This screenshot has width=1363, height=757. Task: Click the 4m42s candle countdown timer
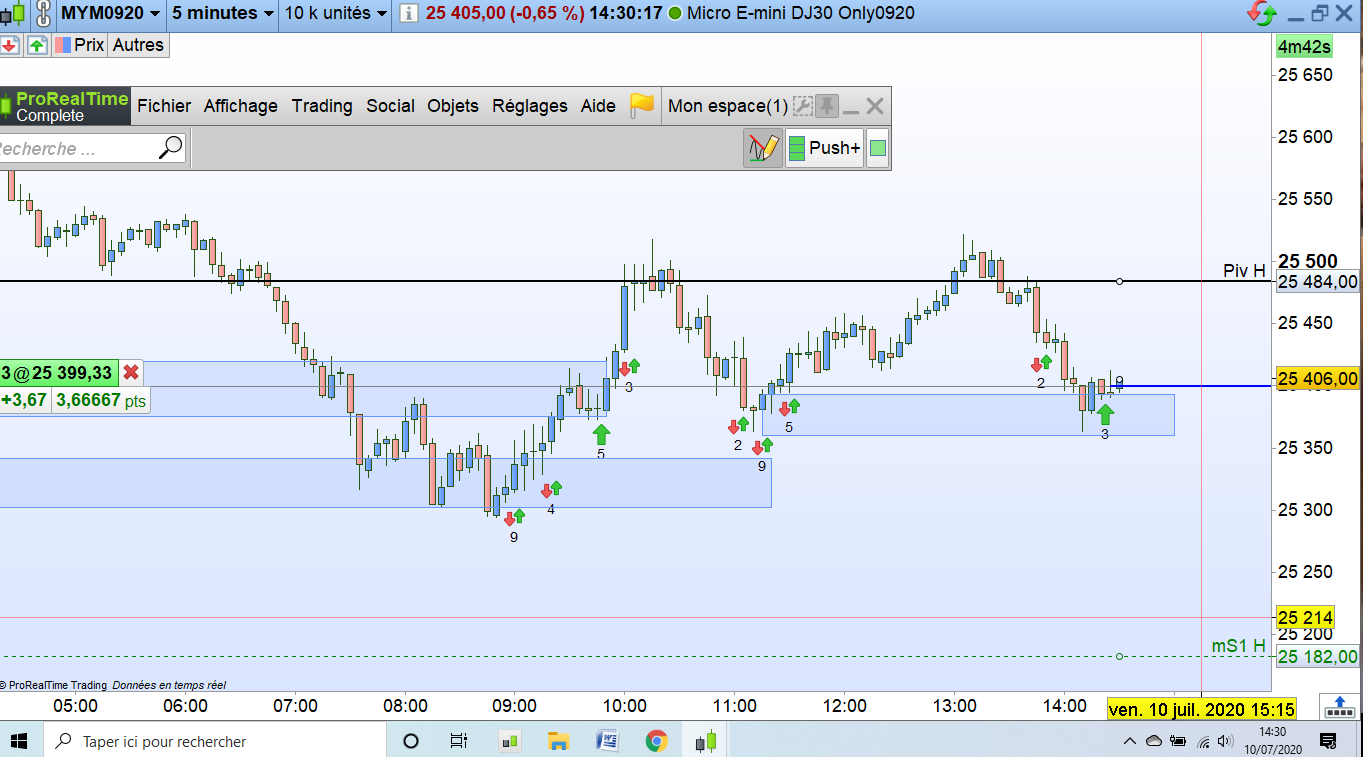pos(1304,47)
